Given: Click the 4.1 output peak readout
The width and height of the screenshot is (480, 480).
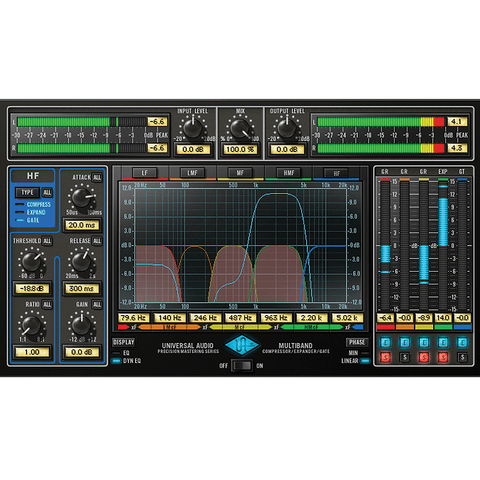Looking at the screenshot, I should (457, 122).
